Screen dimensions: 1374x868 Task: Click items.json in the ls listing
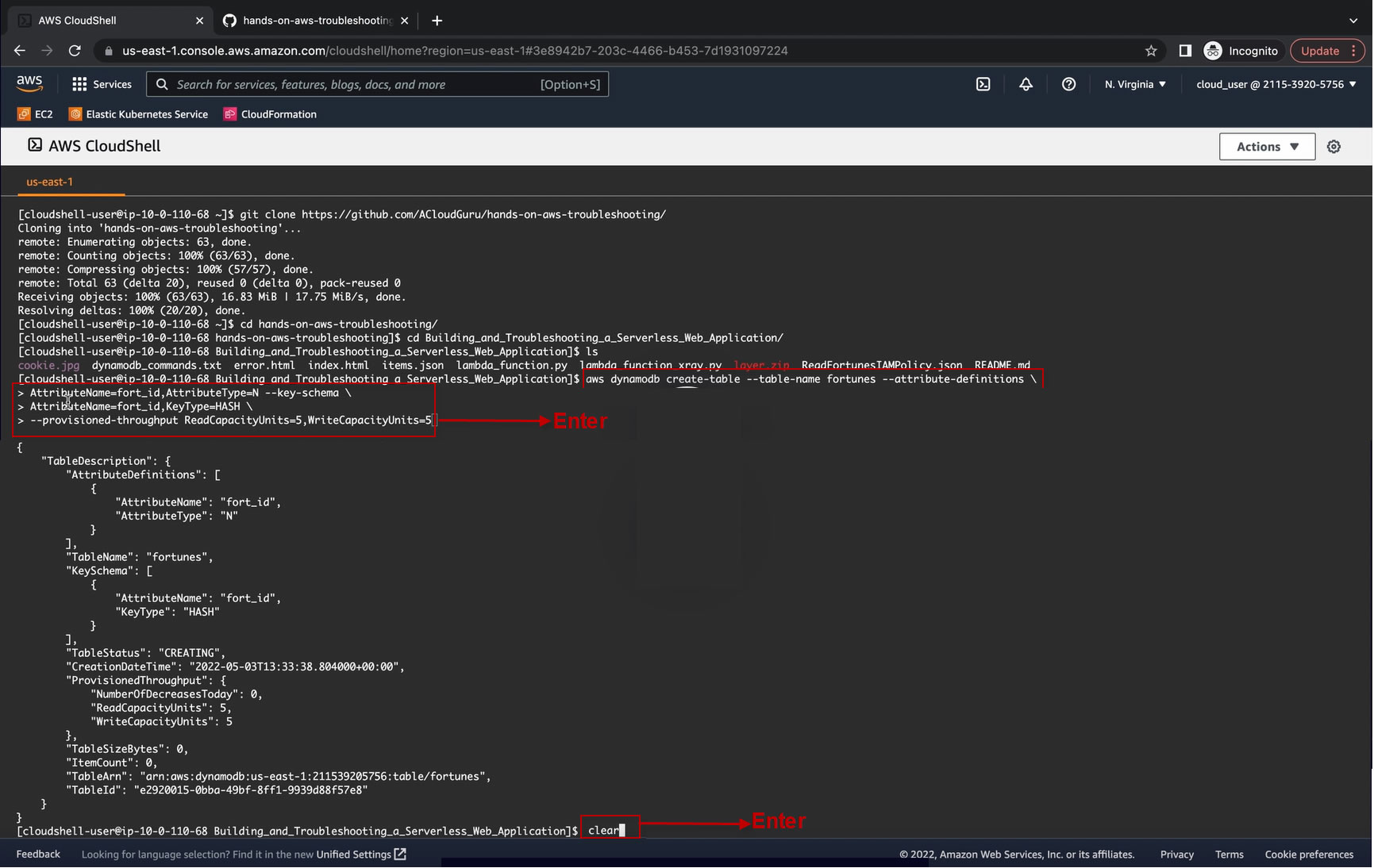coord(413,366)
